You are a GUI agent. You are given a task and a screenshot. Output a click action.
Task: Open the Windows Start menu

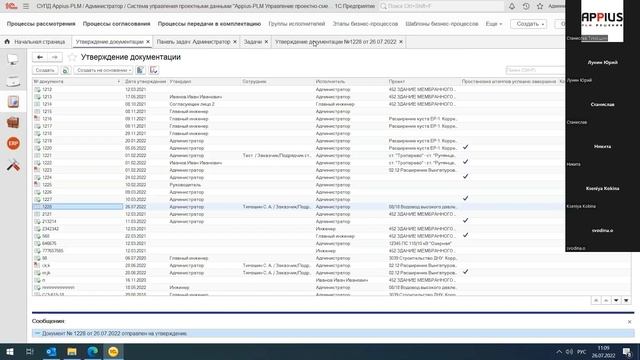[10, 352]
